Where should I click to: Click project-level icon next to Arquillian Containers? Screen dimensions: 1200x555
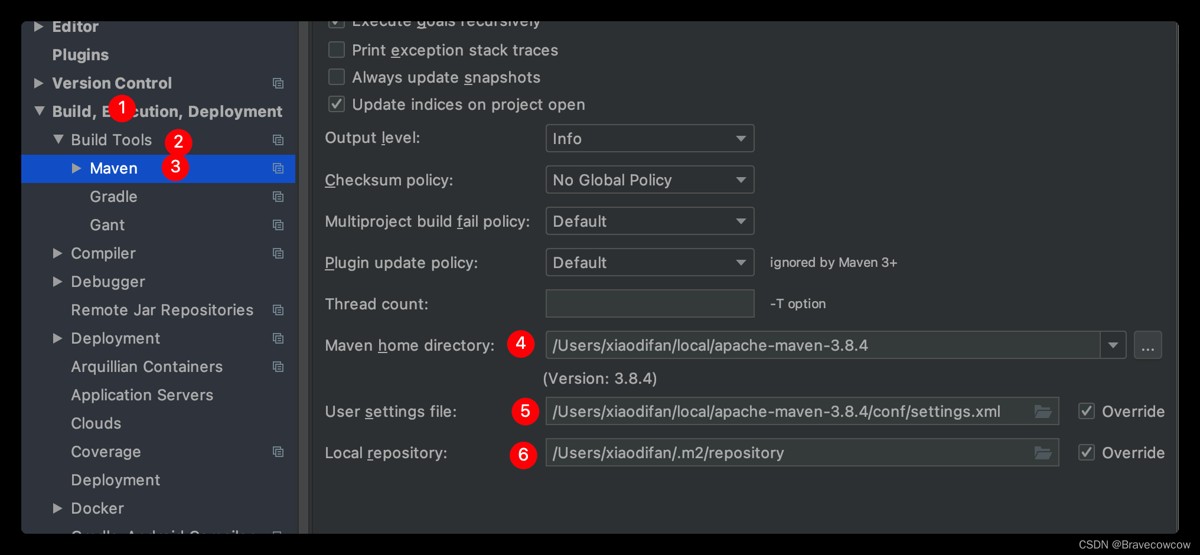click(278, 367)
